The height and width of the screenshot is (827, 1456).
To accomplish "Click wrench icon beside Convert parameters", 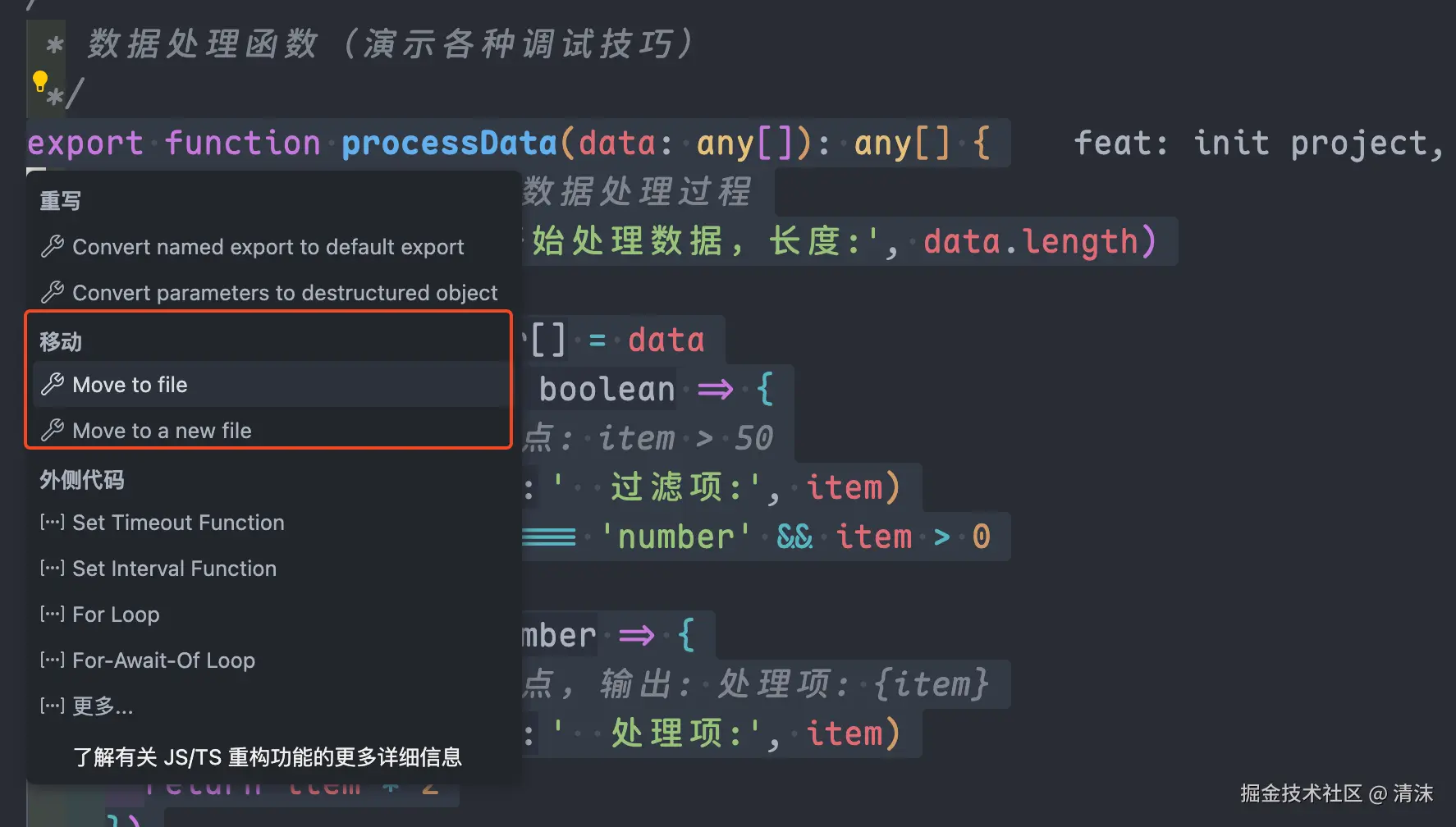I will [53, 292].
